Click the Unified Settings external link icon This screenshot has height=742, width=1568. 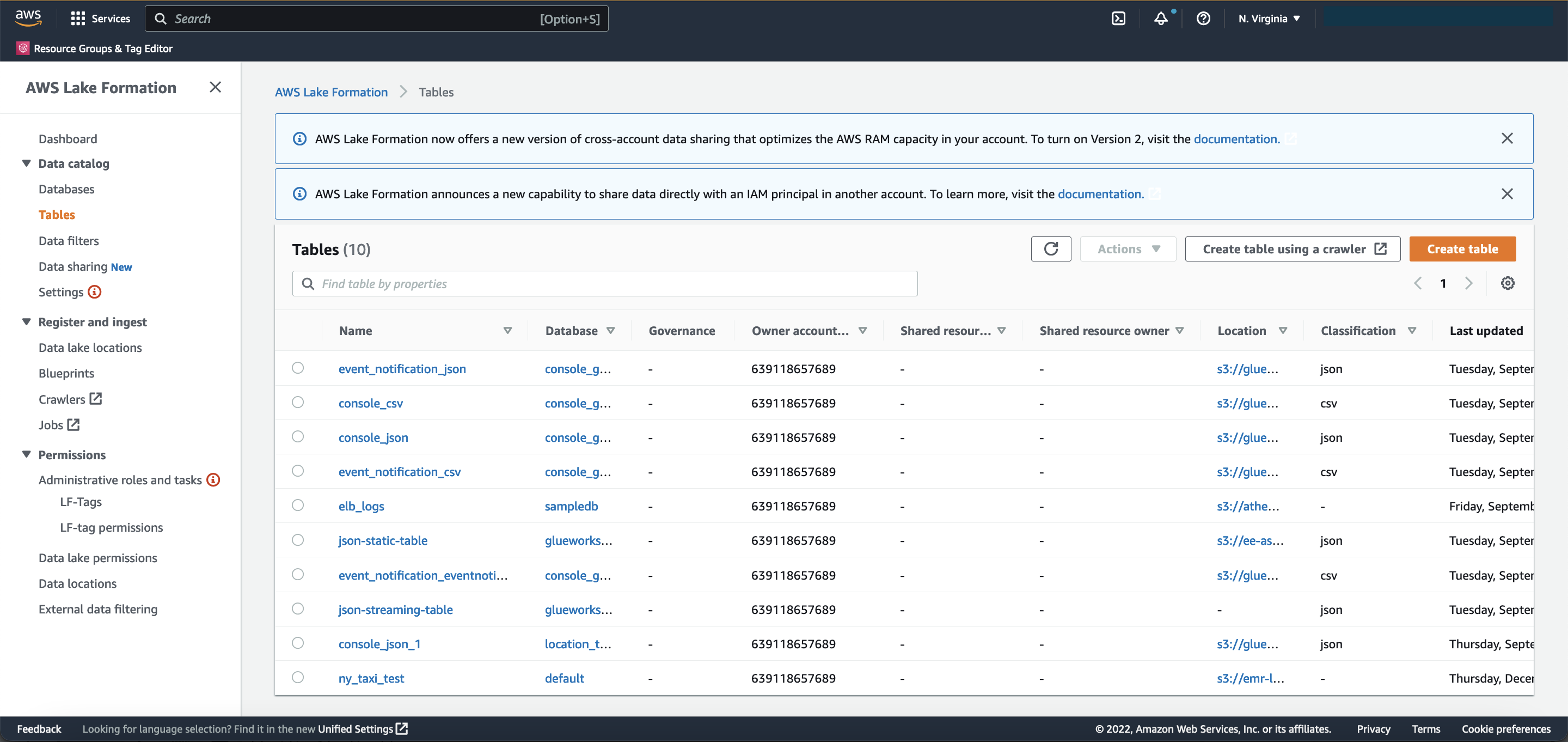[402, 728]
